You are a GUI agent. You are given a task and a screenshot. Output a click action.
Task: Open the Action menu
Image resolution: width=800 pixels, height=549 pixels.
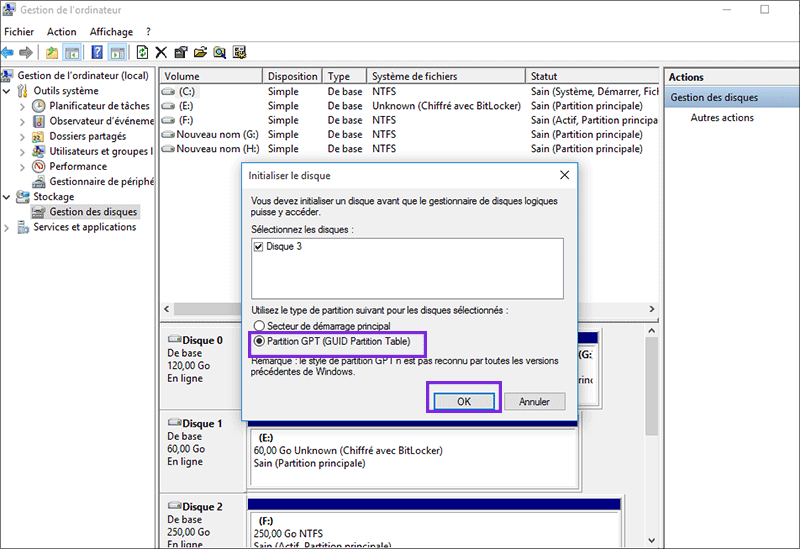pyautogui.click(x=61, y=32)
